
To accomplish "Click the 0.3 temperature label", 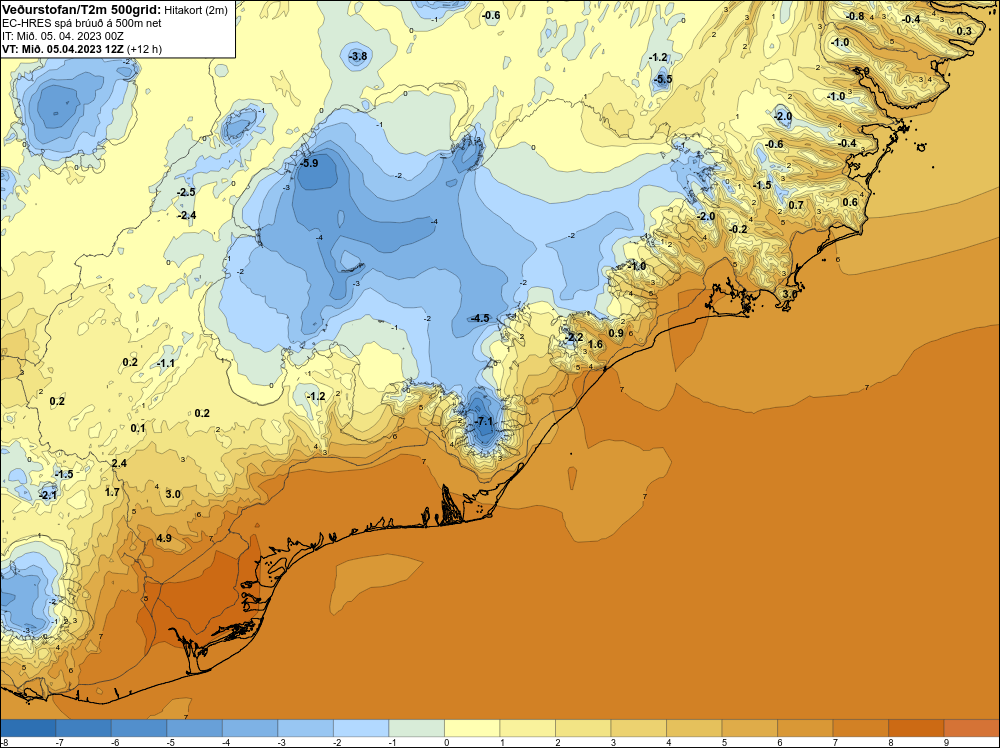I will [x=964, y=31].
